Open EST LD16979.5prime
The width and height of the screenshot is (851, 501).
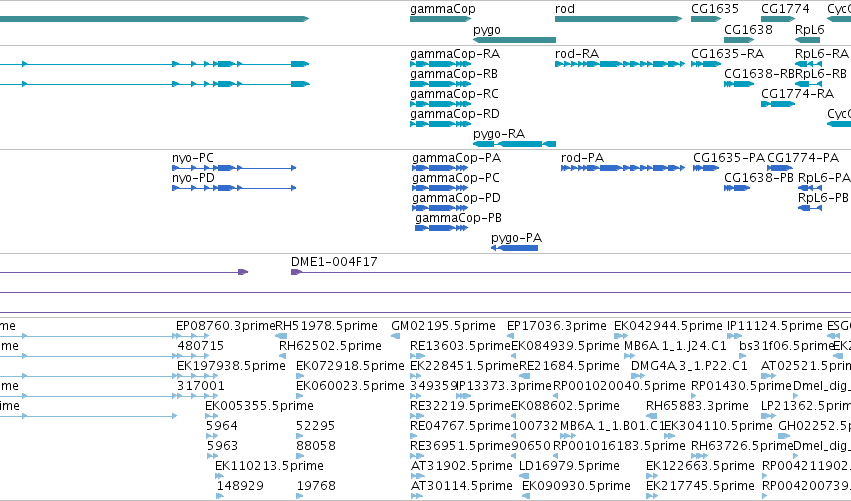(x=569, y=466)
